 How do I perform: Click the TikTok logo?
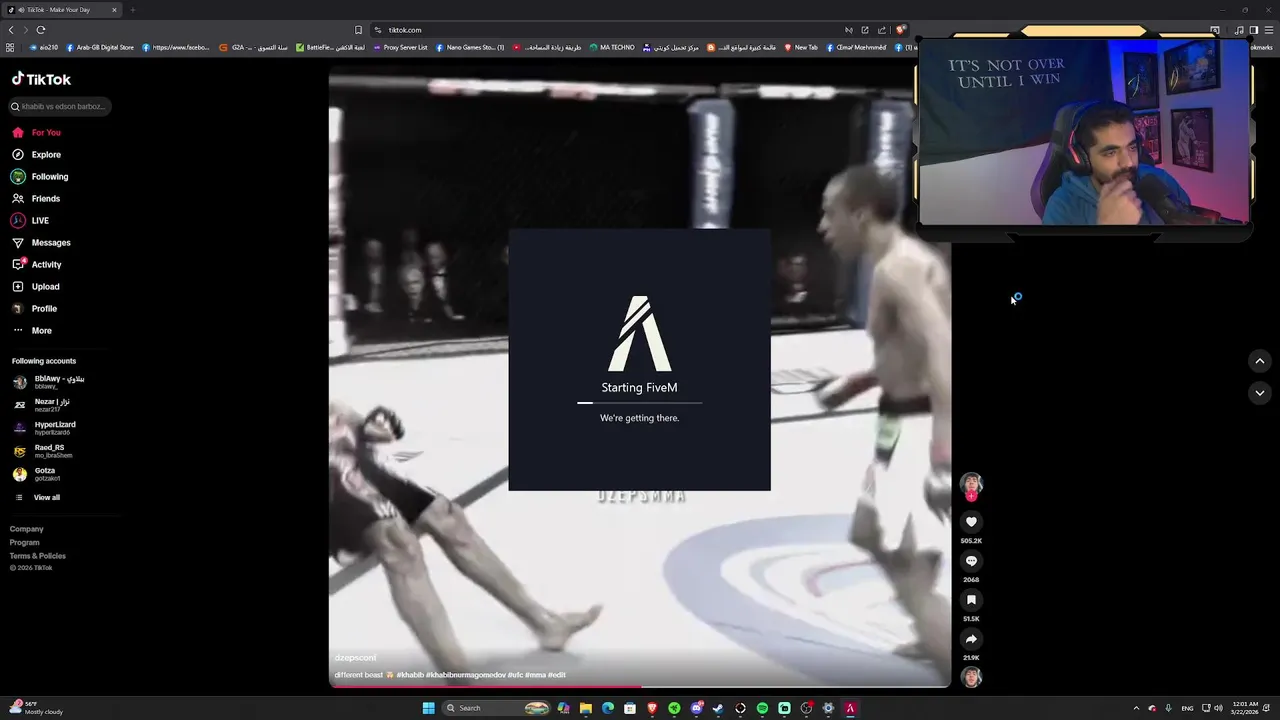point(41,79)
